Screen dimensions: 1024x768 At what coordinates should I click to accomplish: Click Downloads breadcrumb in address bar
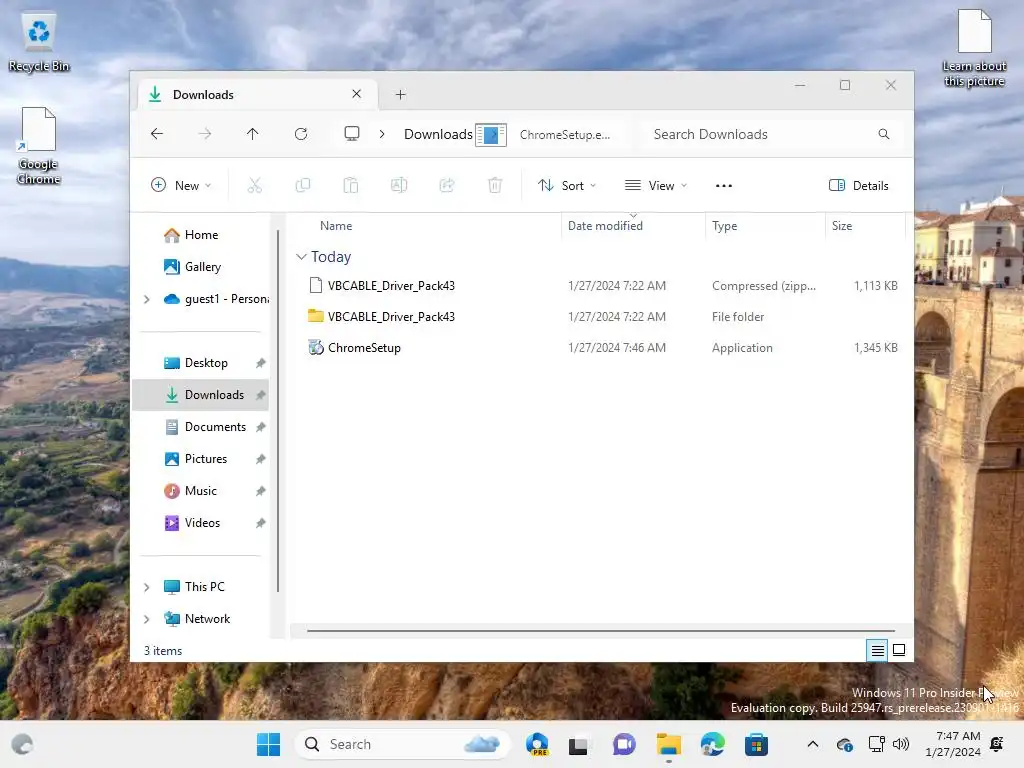[x=438, y=134]
